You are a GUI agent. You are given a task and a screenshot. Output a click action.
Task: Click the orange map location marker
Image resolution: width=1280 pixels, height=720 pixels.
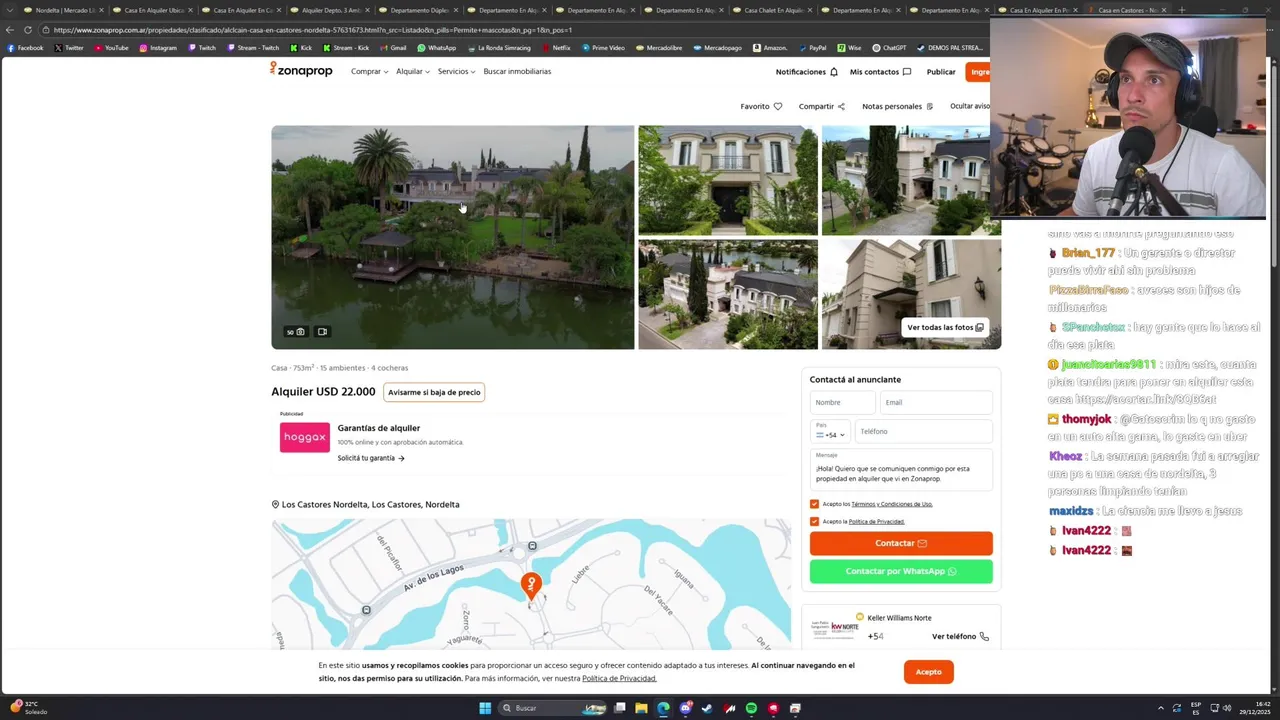[x=531, y=585]
